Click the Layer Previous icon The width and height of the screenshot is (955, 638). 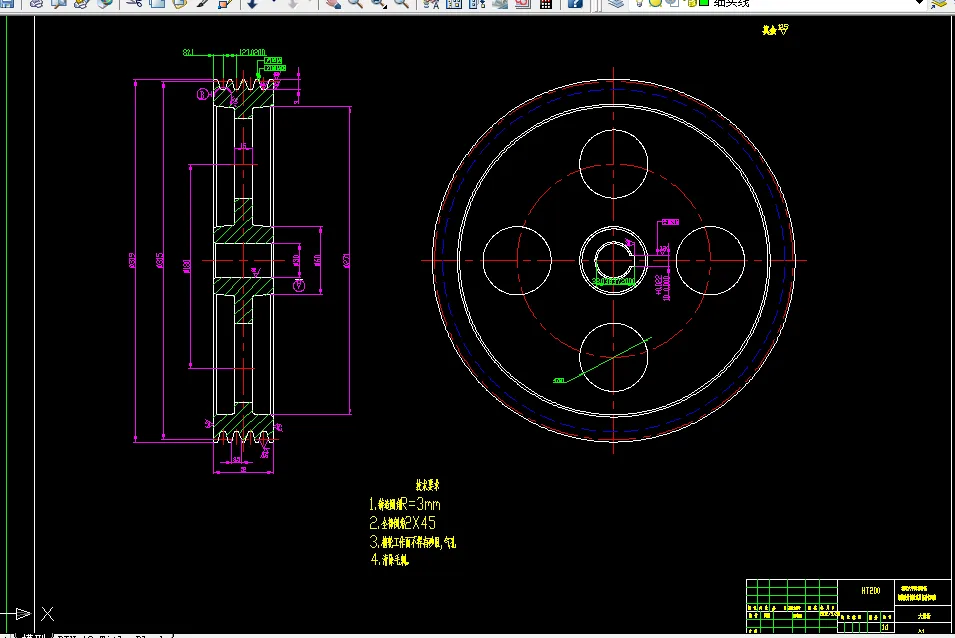(939, 4)
